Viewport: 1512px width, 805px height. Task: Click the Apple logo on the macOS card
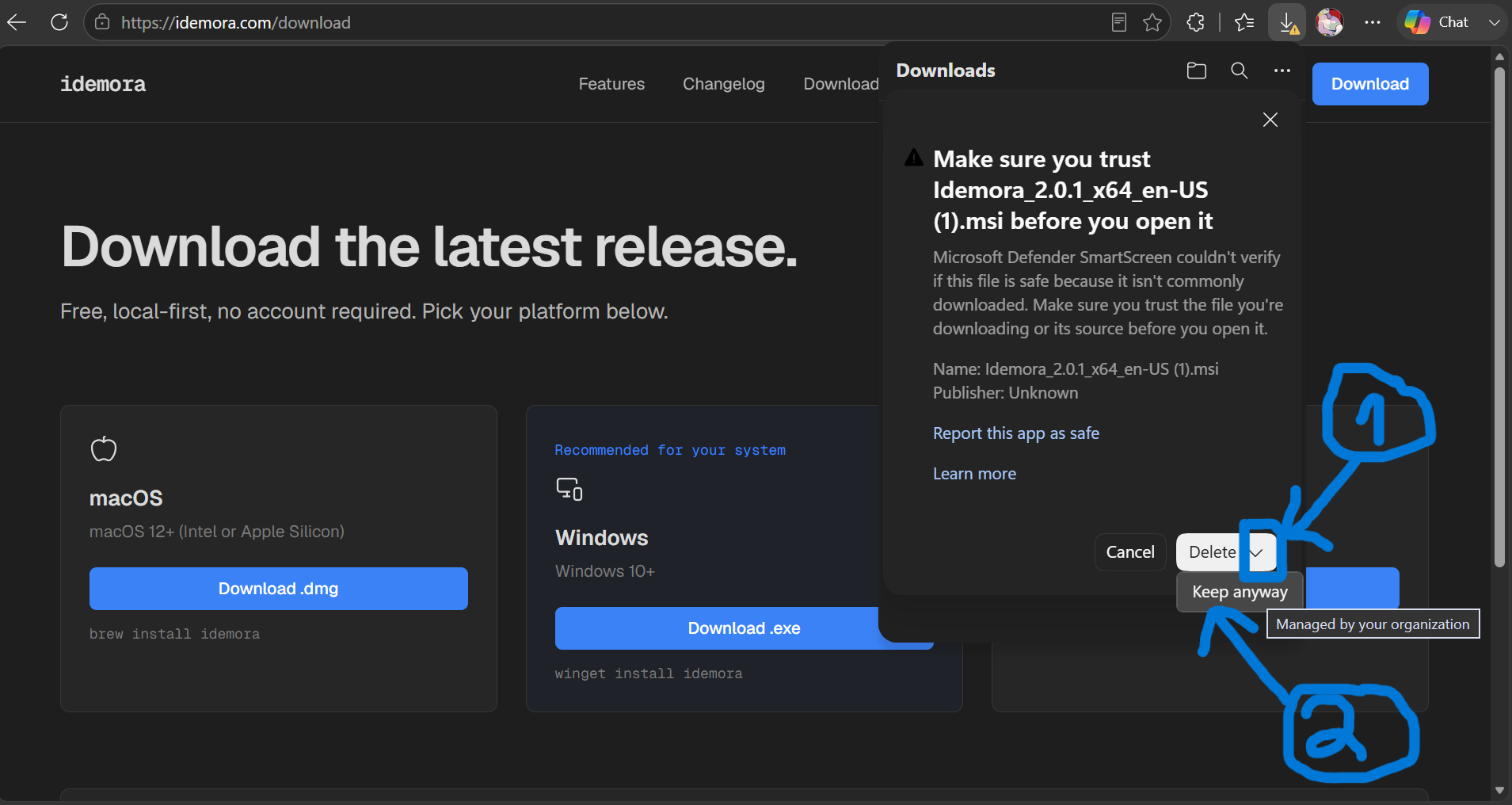pos(104,449)
